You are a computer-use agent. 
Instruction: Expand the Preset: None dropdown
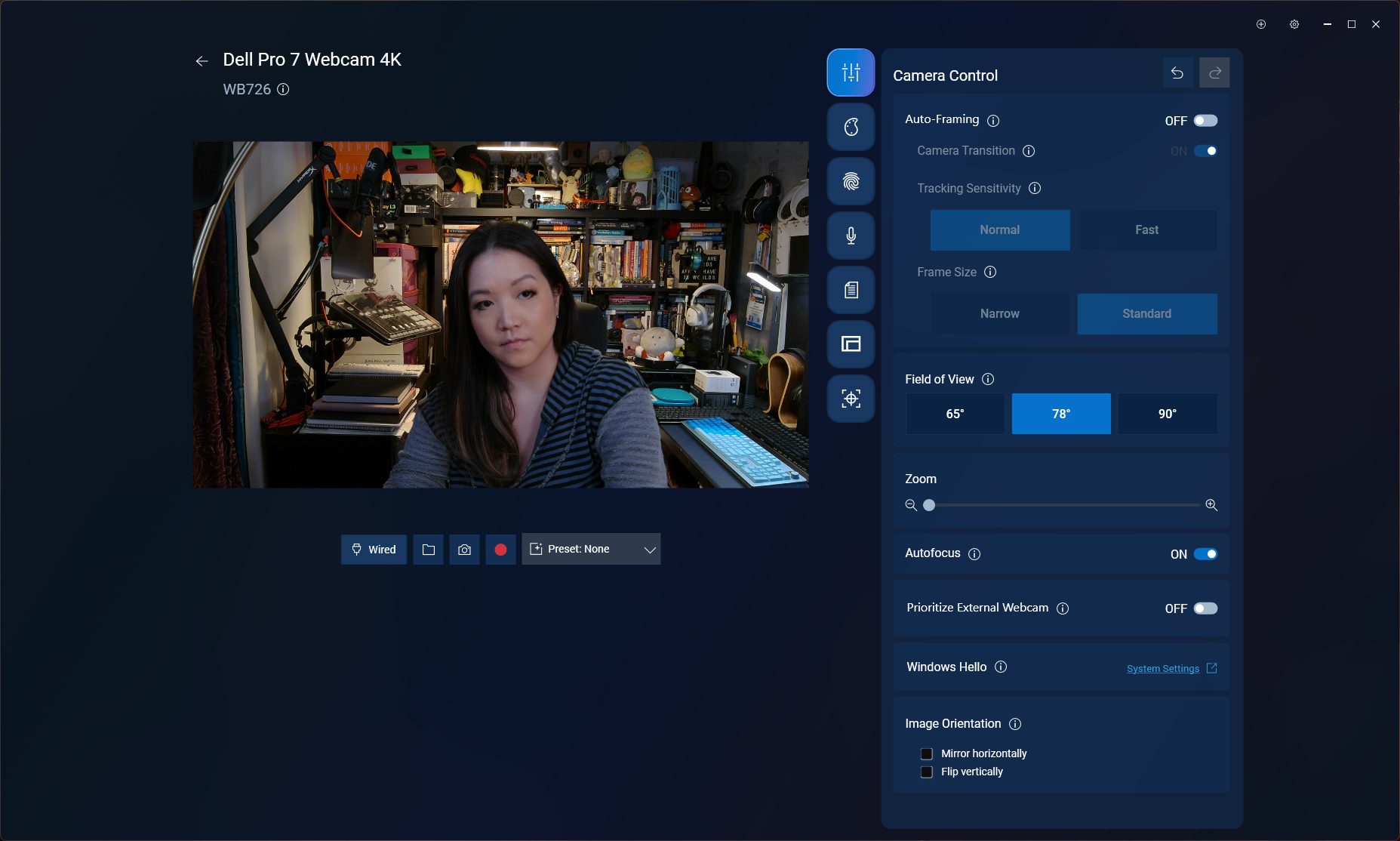click(591, 550)
